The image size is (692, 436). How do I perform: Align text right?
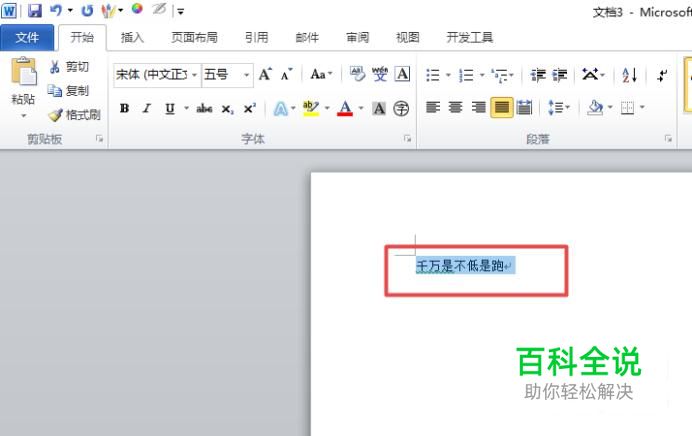coord(478,107)
